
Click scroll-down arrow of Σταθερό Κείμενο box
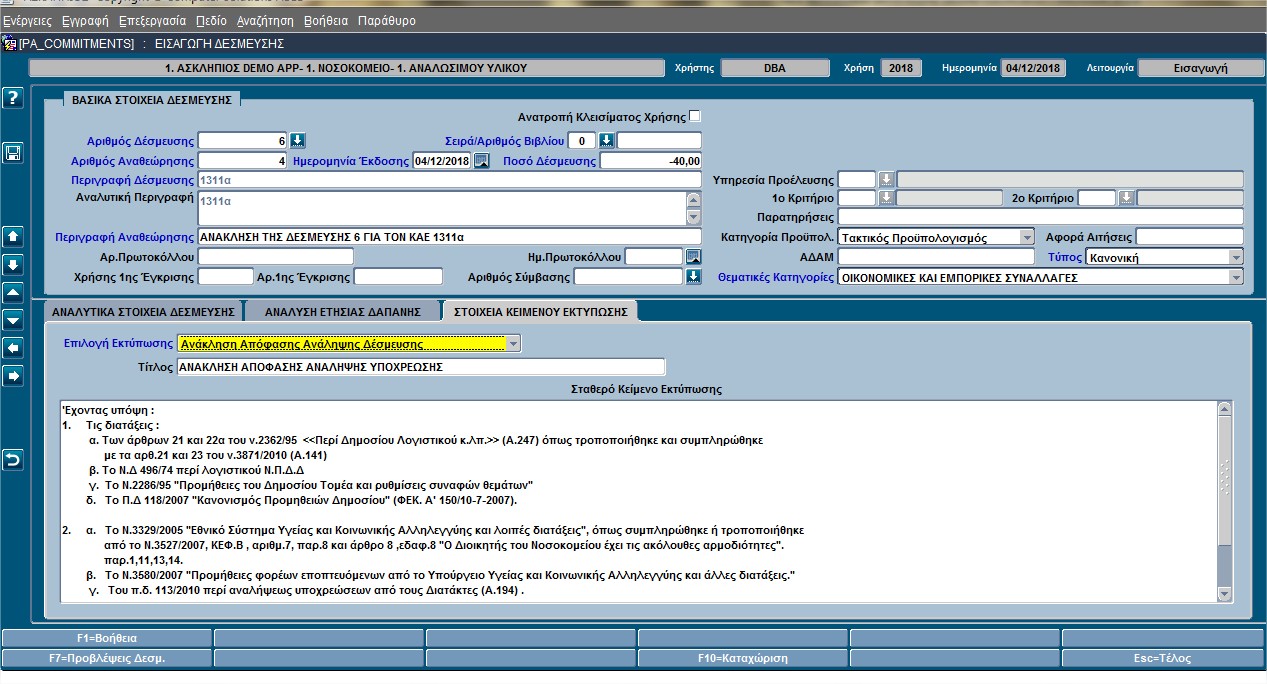(1224, 594)
